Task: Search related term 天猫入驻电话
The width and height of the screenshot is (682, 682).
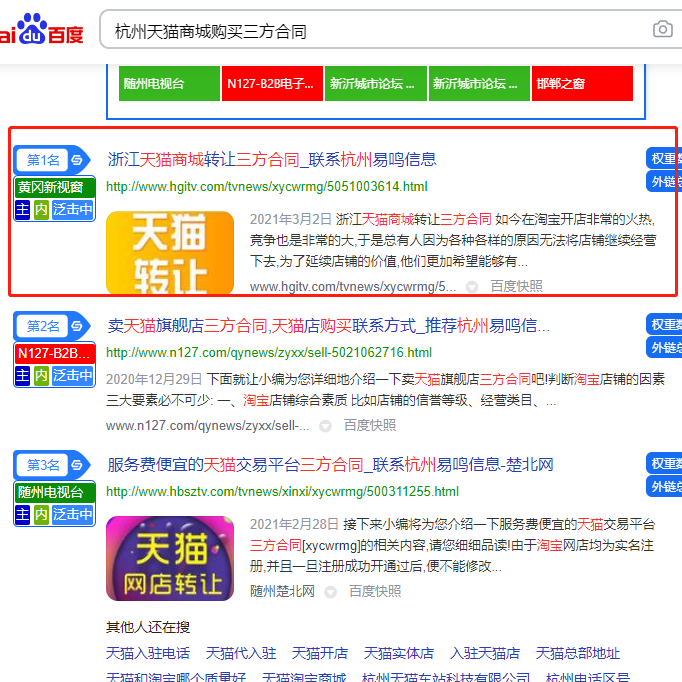Action: [x=148, y=653]
